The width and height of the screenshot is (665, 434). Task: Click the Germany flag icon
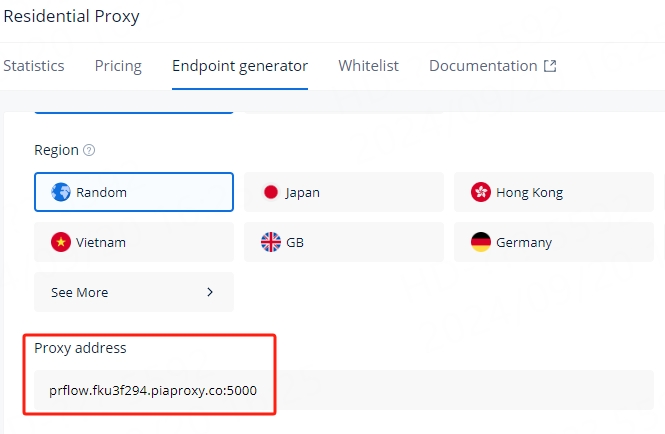pos(481,242)
